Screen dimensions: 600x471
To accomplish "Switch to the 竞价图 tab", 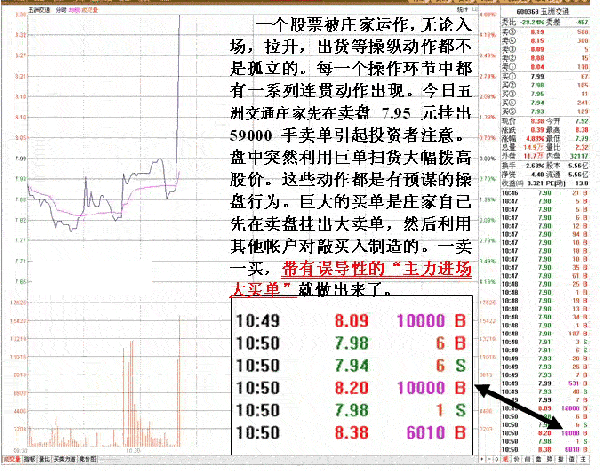I will [x=88, y=459].
